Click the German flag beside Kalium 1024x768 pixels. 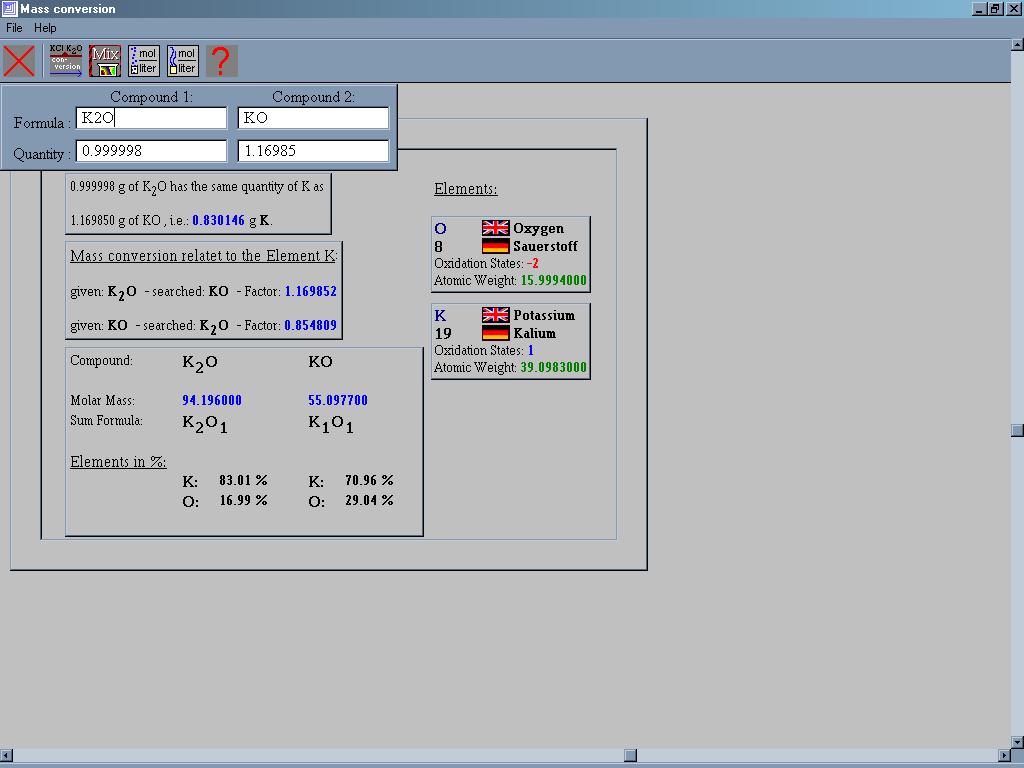(x=495, y=333)
